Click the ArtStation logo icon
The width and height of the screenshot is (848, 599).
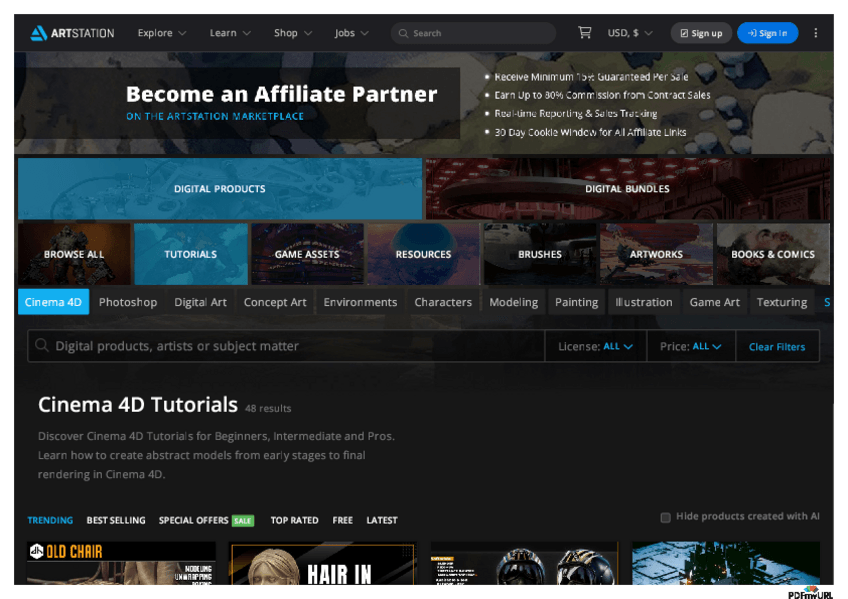click(x=39, y=33)
